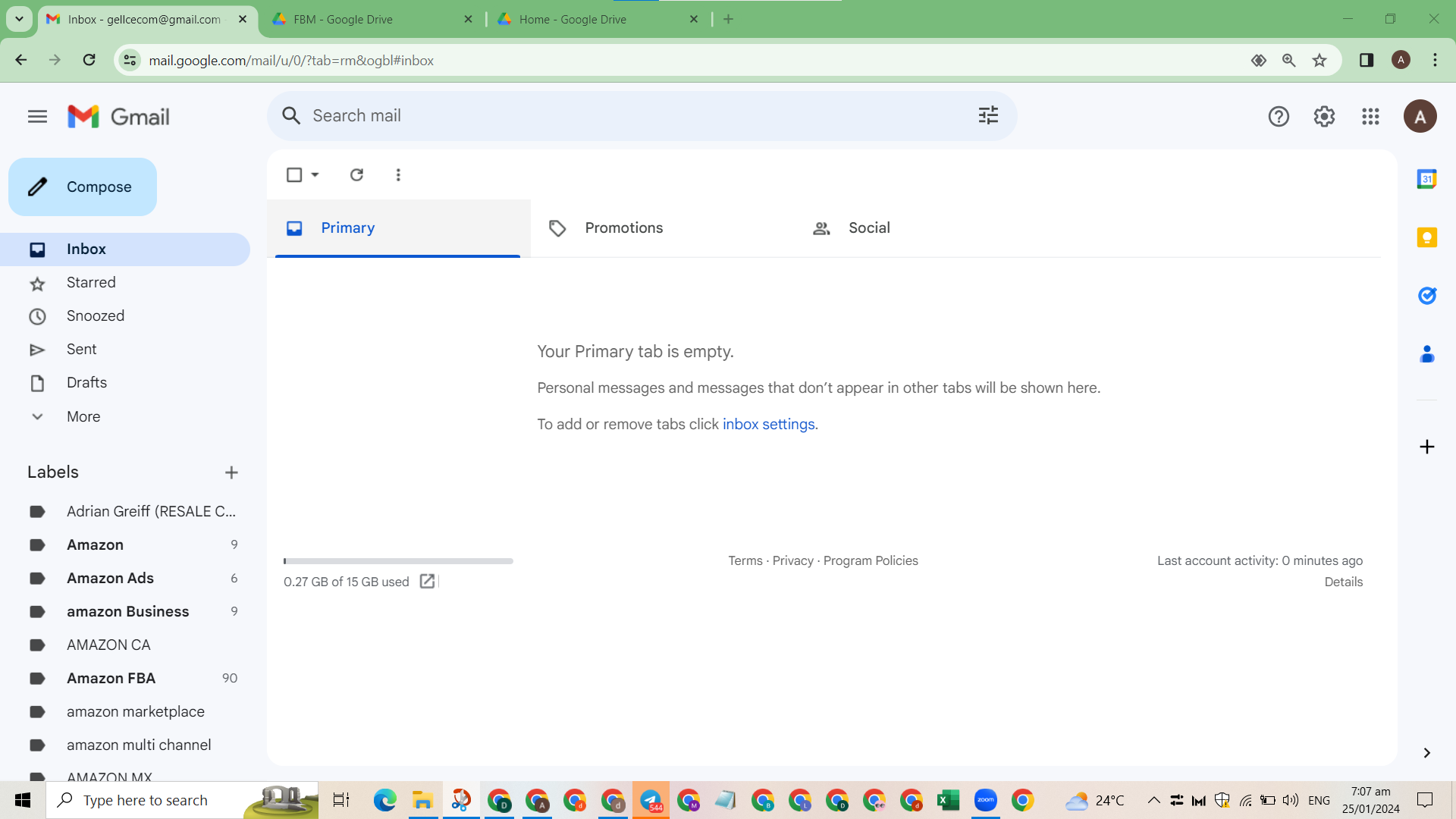Click in Search mail field
The width and height of the screenshot is (1456, 819).
[x=642, y=116]
